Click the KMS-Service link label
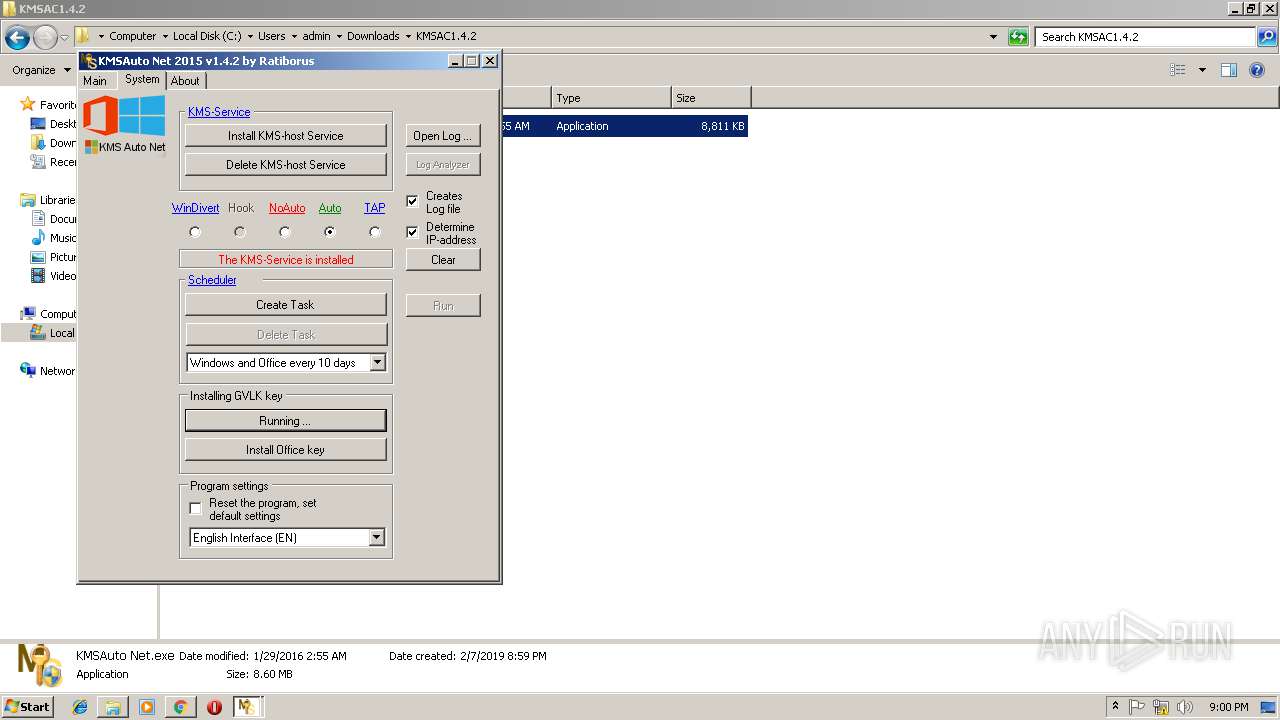The width and height of the screenshot is (1280, 720). click(x=219, y=112)
